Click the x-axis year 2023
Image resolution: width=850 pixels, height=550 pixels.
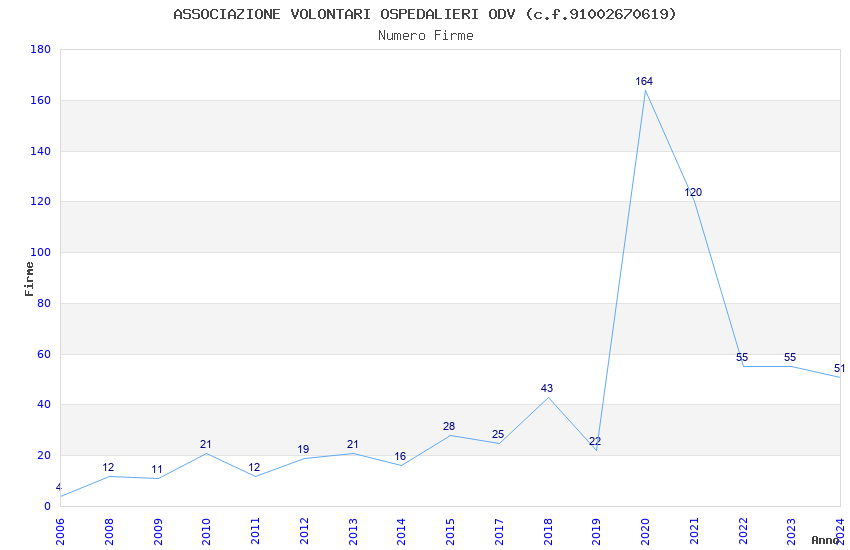tap(791, 531)
